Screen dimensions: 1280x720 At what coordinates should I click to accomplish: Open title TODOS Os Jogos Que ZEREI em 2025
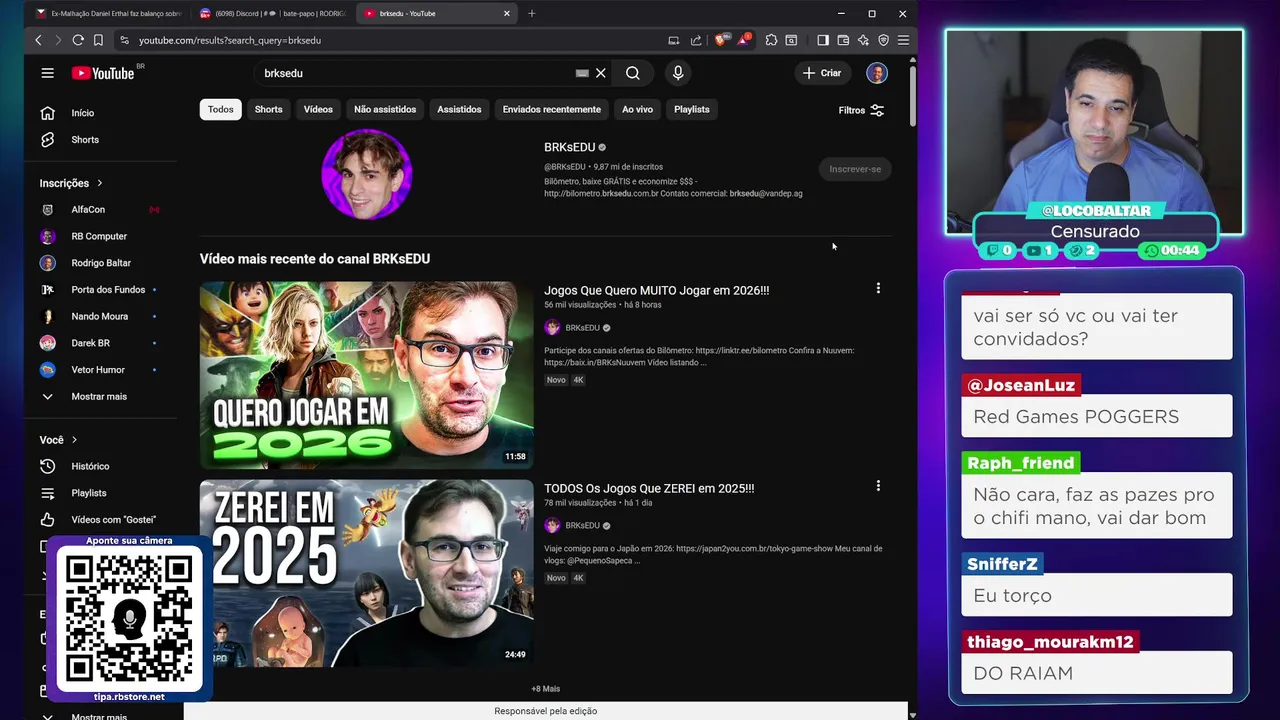click(x=649, y=488)
